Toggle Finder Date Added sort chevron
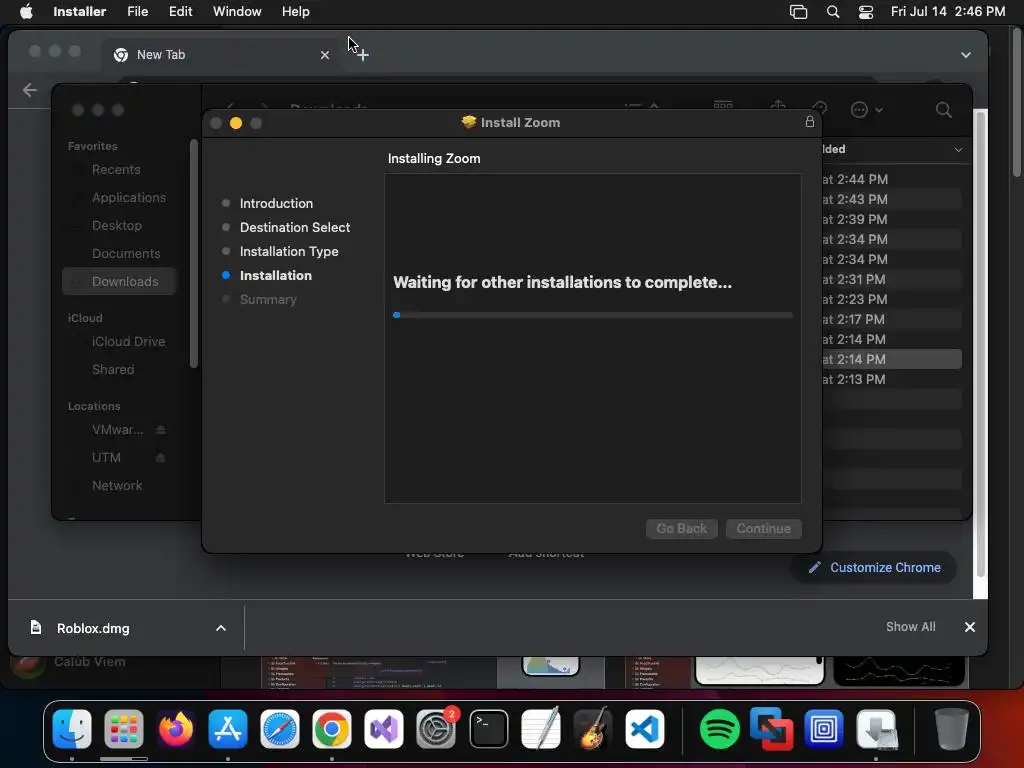The width and height of the screenshot is (1024, 768). [958, 150]
